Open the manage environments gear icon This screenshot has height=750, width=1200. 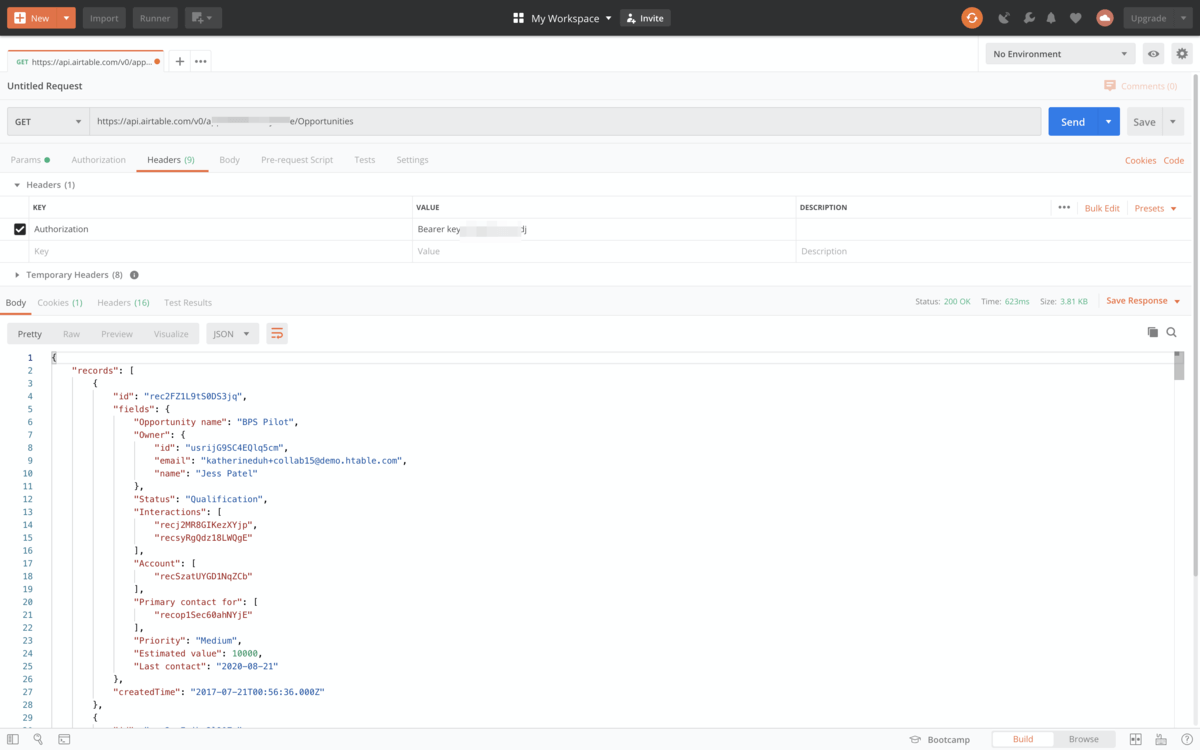tap(1182, 54)
